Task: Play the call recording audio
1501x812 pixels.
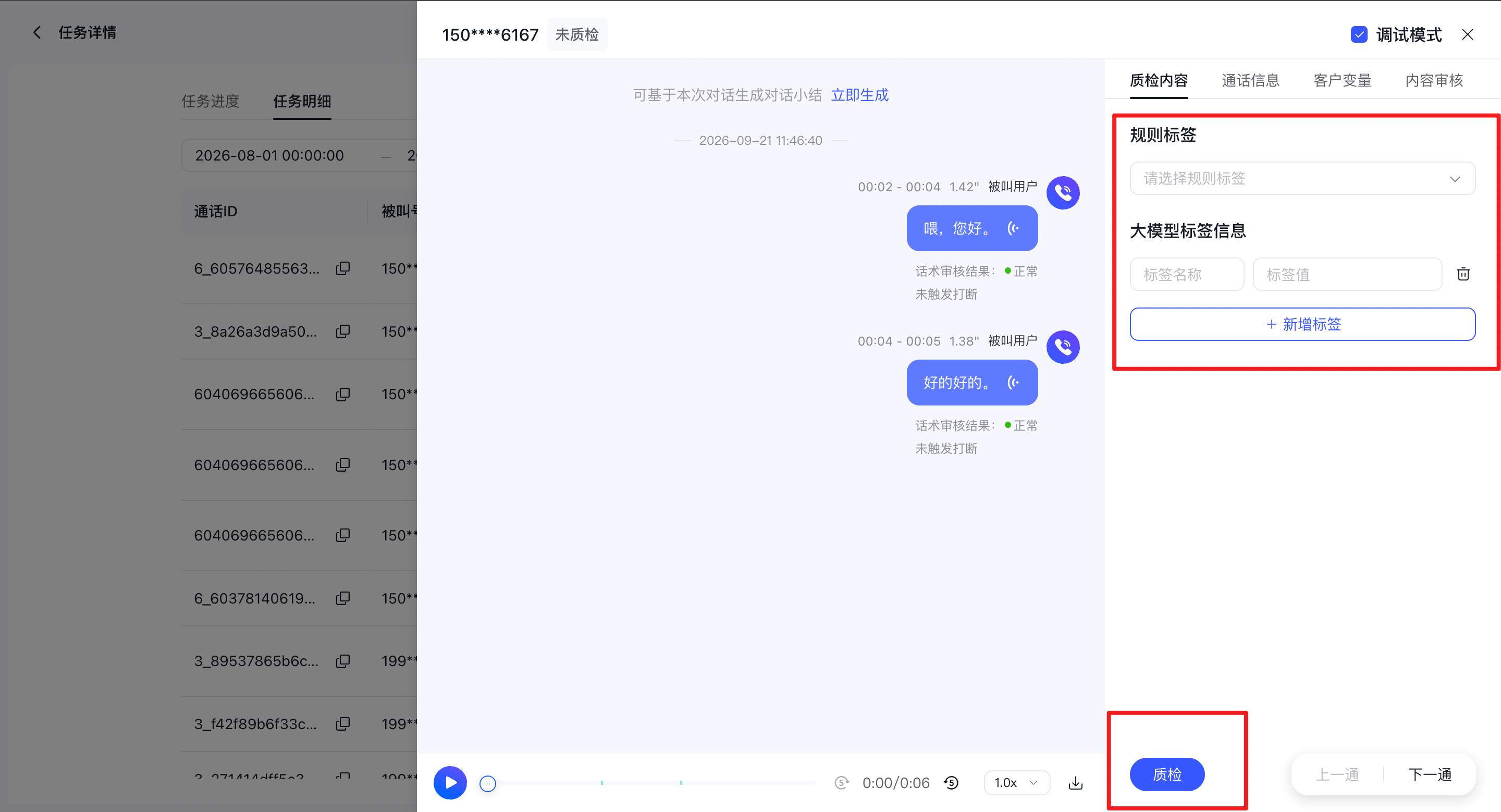Action: coord(450,782)
